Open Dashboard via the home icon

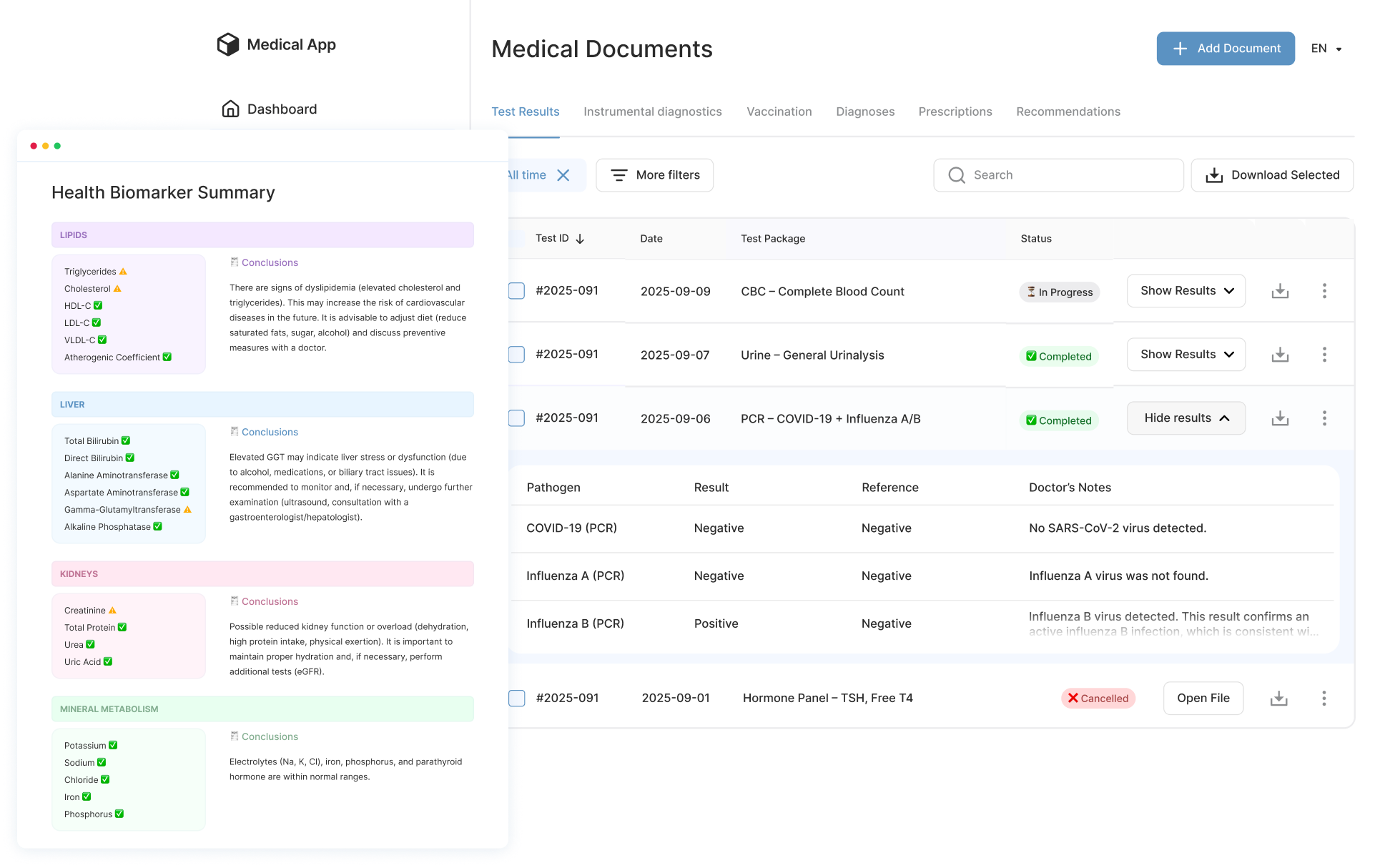[x=230, y=109]
